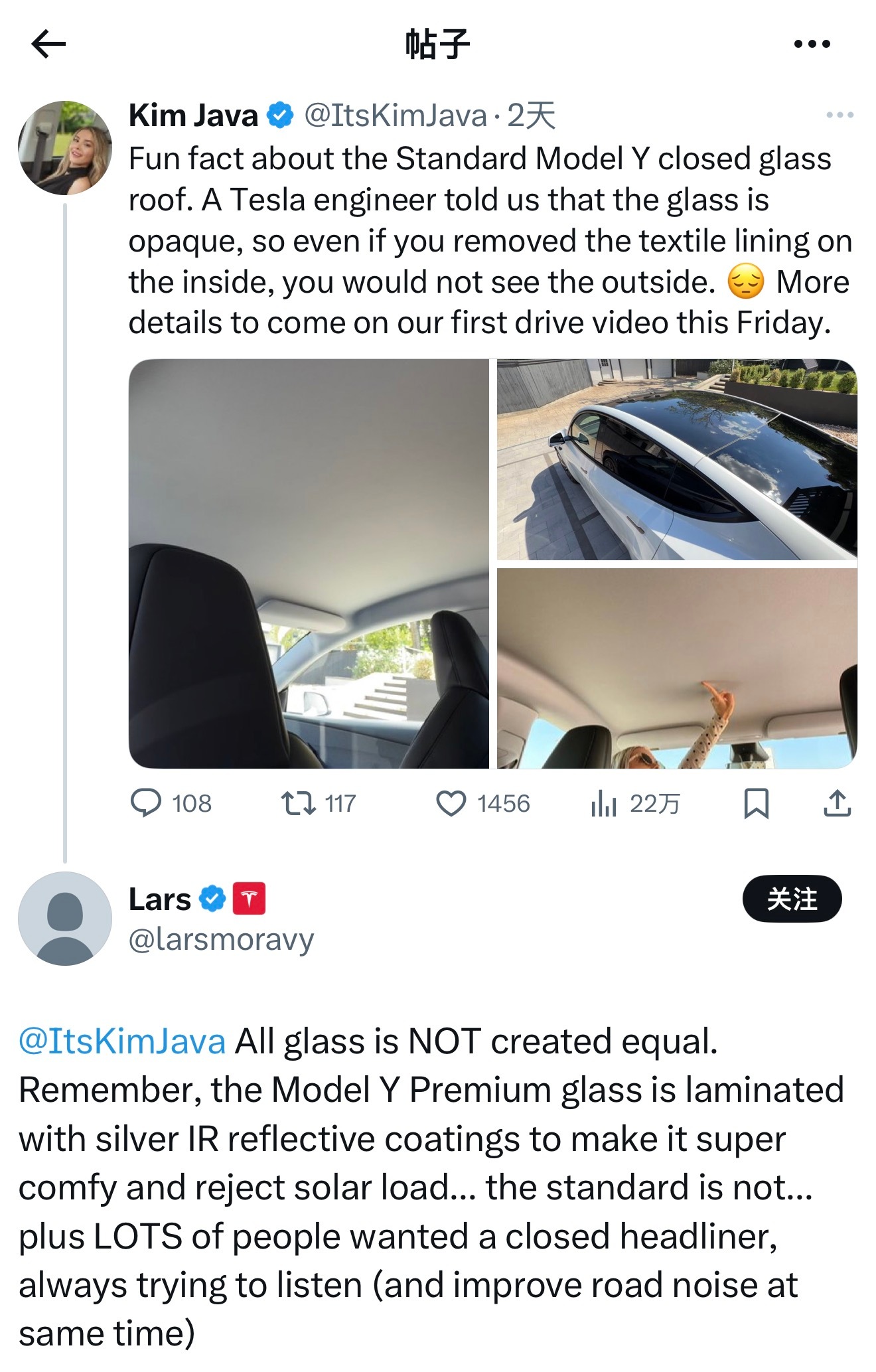Tap the @larsmoravy handle
The height and width of the screenshot is (1372, 876).
tap(221, 939)
